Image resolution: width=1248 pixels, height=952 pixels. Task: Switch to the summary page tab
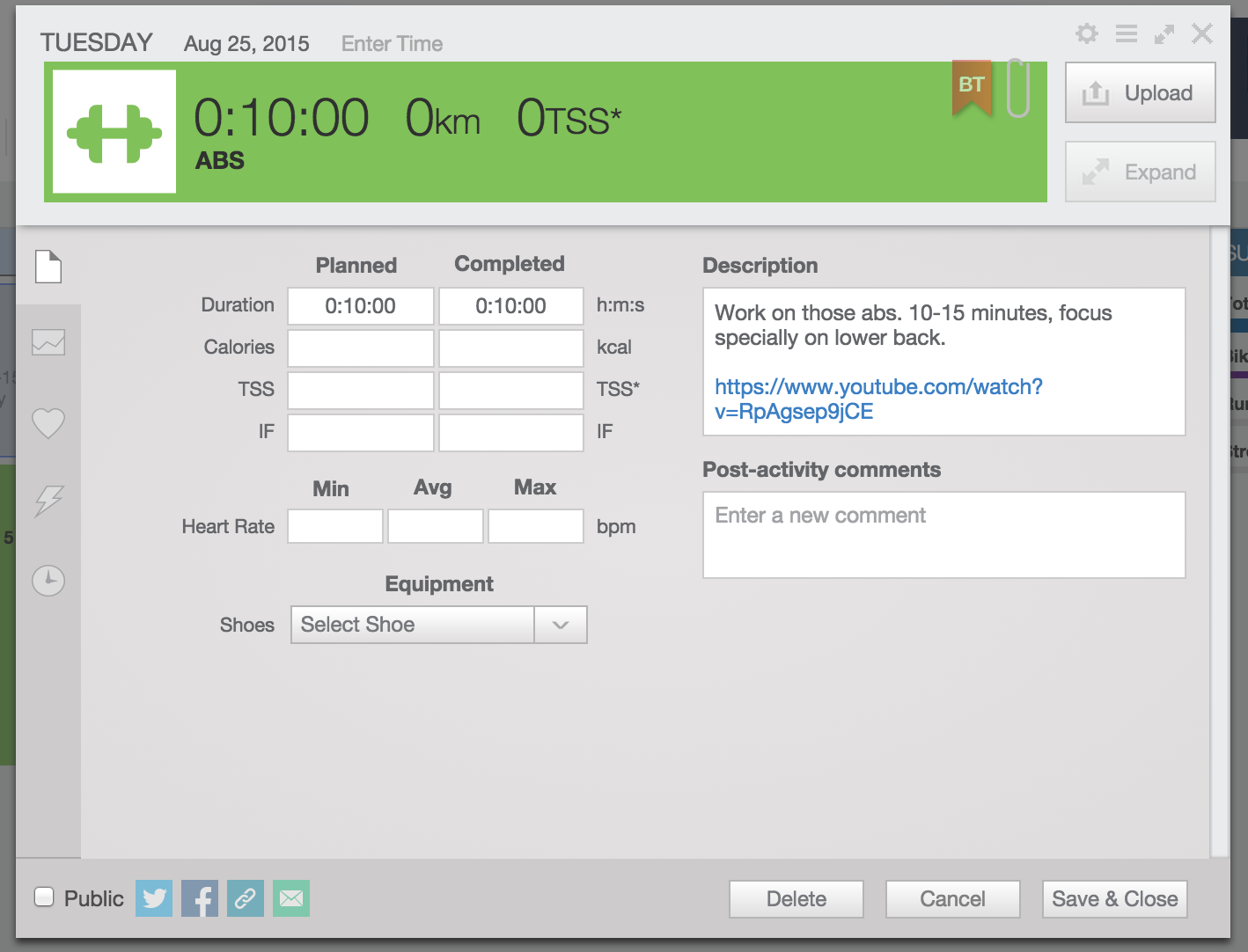tap(48, 267)
